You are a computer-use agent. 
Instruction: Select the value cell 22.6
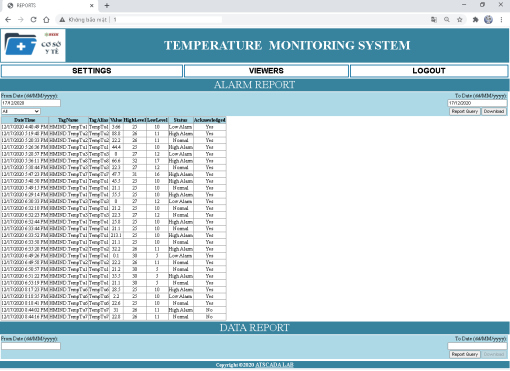(x=116, y=303)
